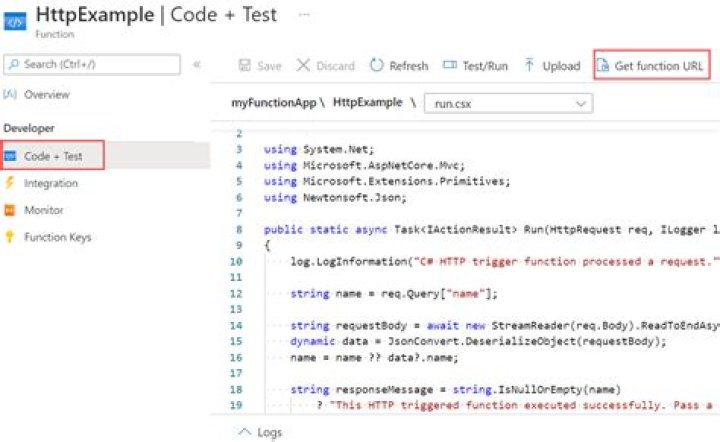The image size is (720, 442).
Task: Open the Monitor menu item
Action: click(x=44, y=210)
